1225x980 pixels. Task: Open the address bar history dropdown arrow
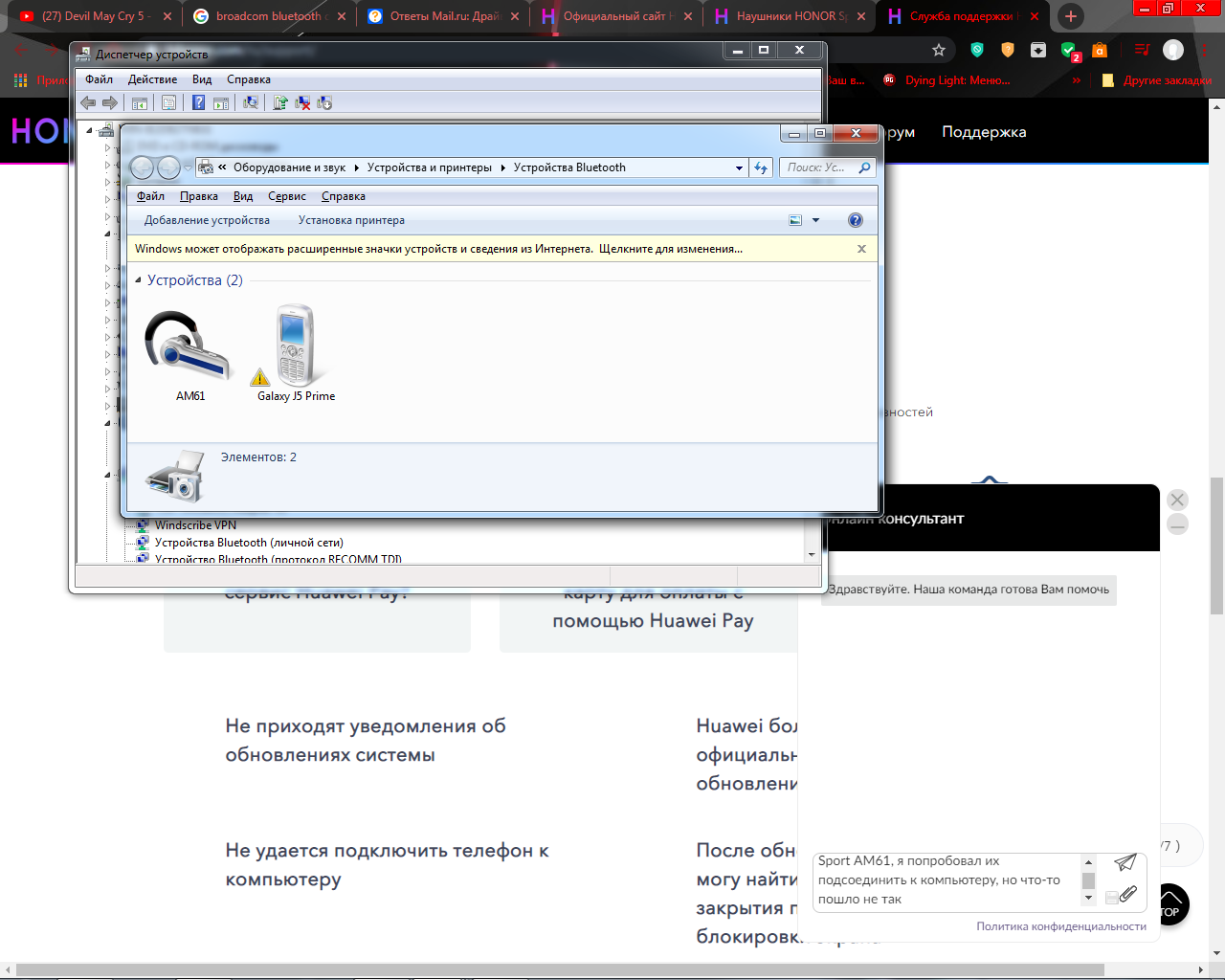739,167
